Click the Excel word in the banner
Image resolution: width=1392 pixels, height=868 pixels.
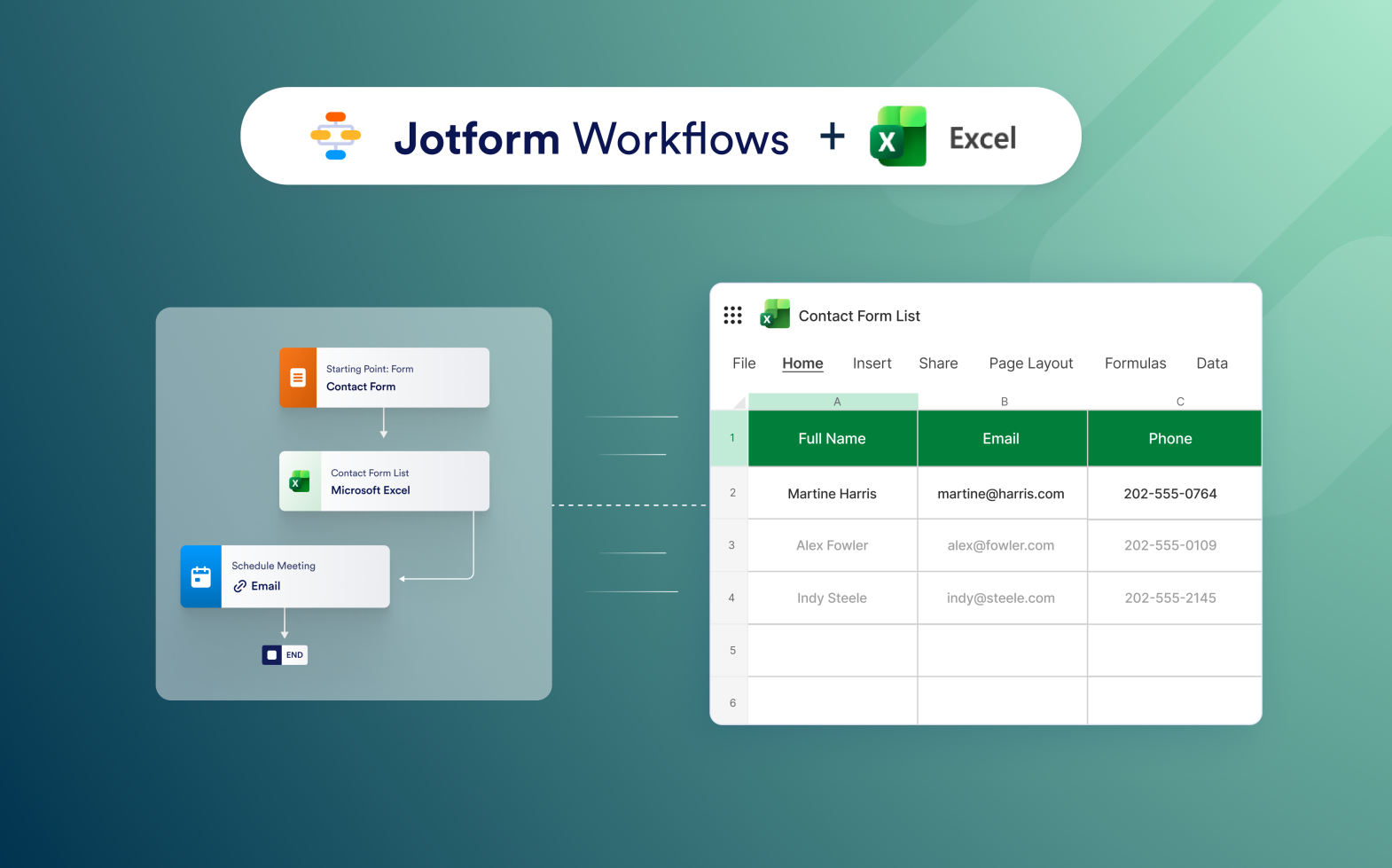(982, 138)
